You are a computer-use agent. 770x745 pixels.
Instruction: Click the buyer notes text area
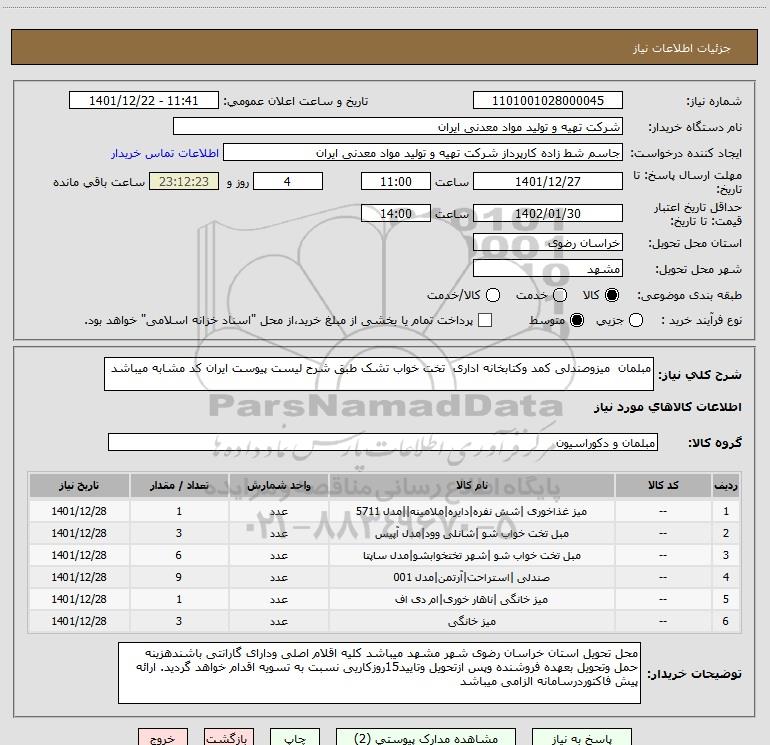point(379,673)
